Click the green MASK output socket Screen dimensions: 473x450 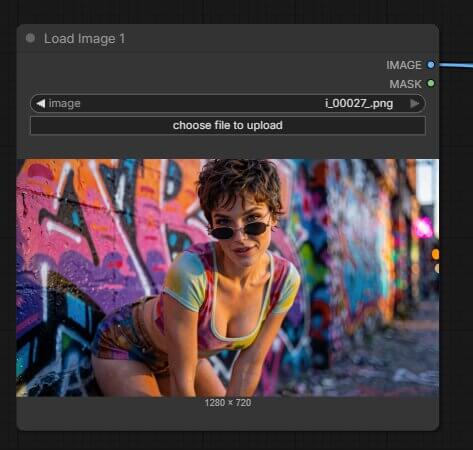click(431, 83)
